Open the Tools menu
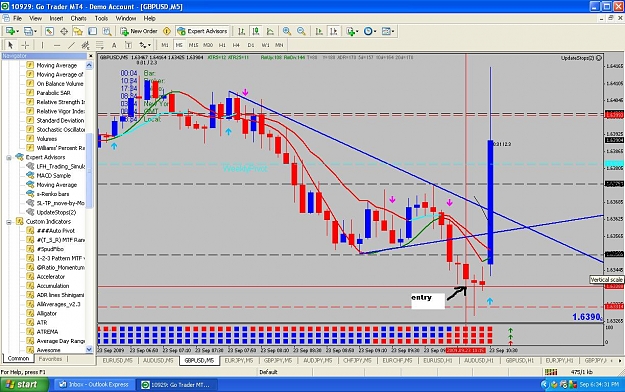Viewport: 625px width, 392px height. (x=101, y=18)
